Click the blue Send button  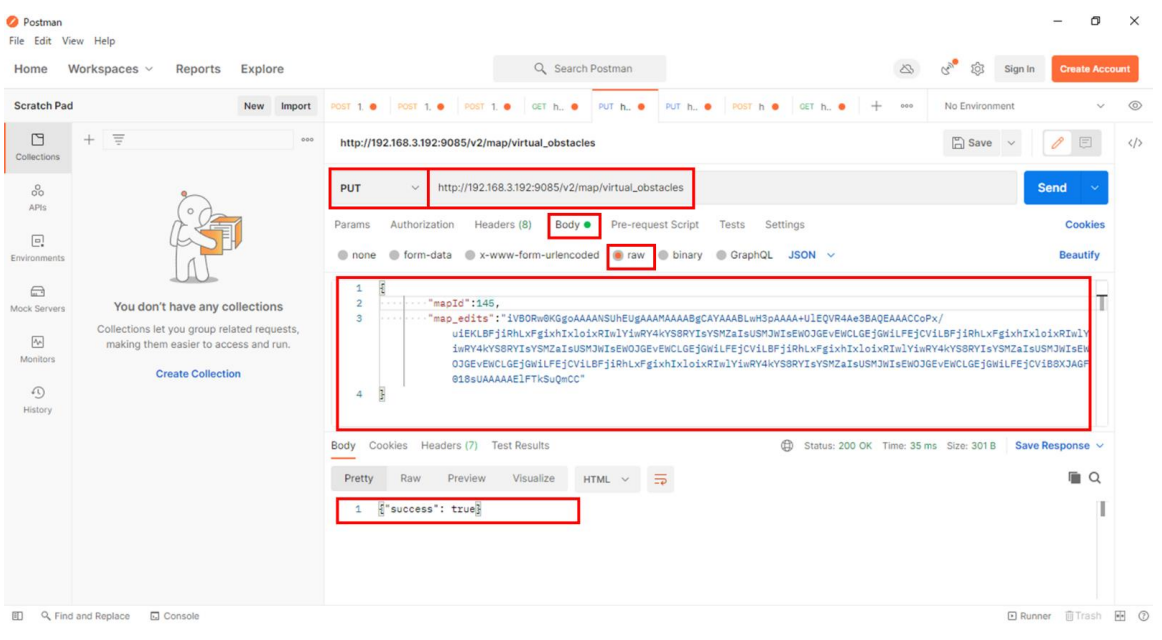(x=1052, y=188)
